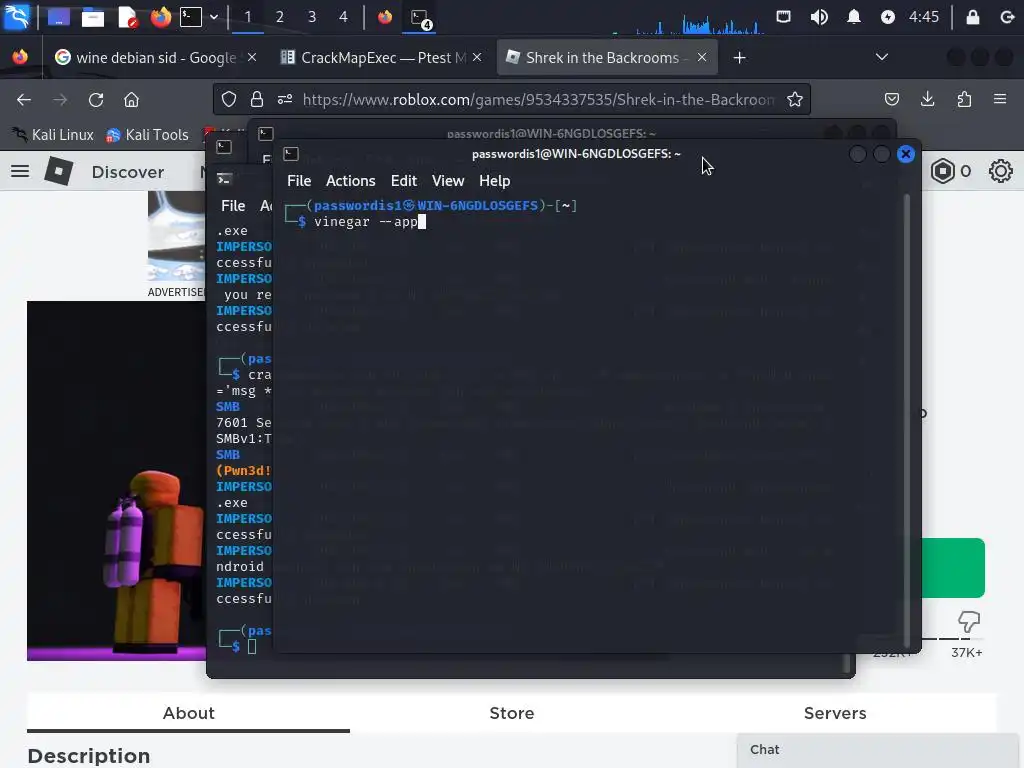Expand the terminal launcher dropdown arrow
The height and width of the screenshot is (768, 1024).
(x=214, y=17)
